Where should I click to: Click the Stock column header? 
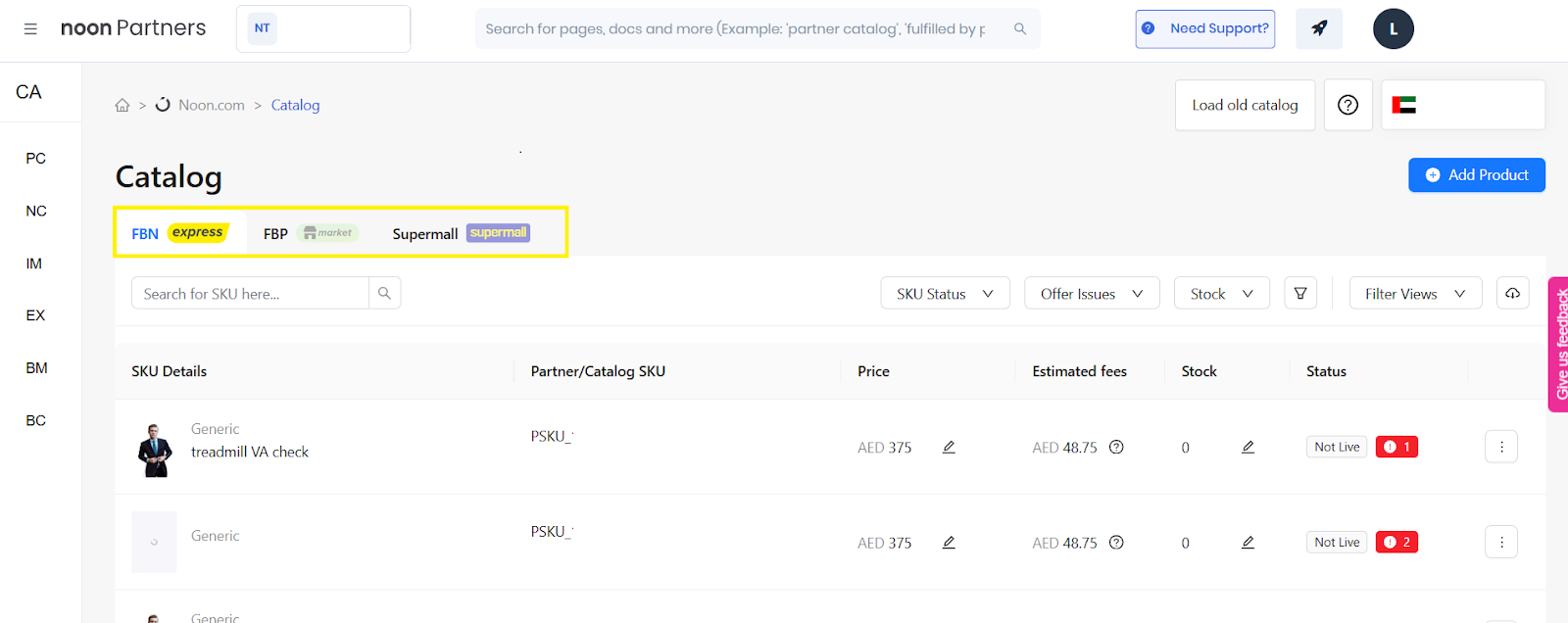click(x=1199, y=371)
